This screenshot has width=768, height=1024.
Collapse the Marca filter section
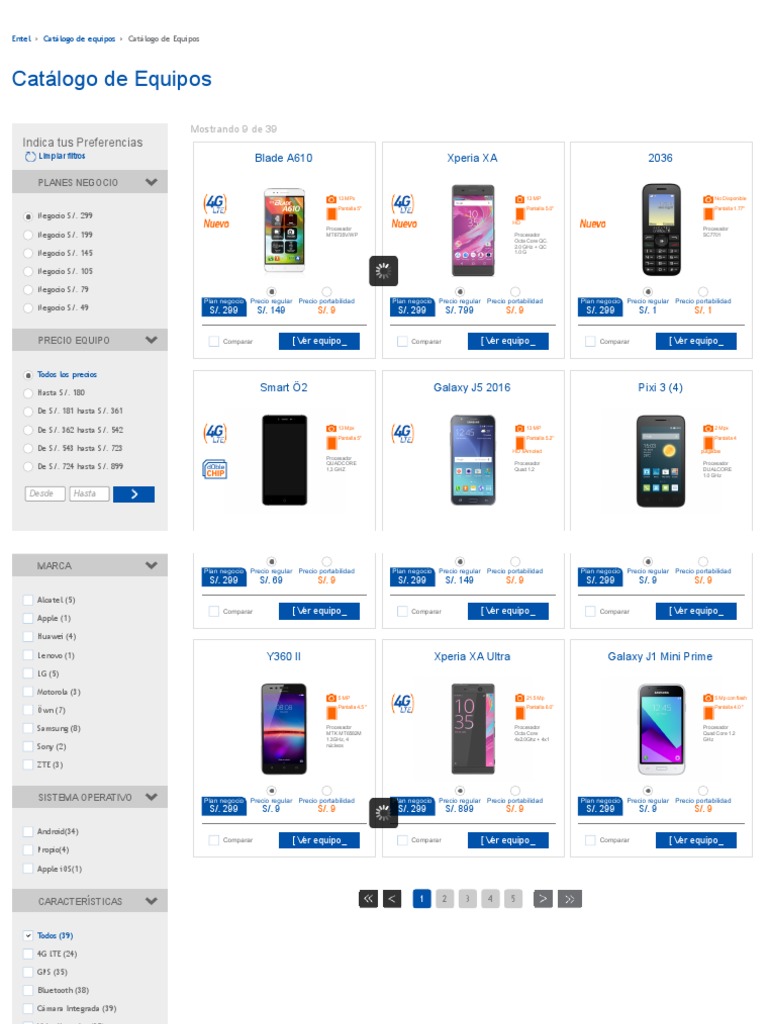[151, 565]
